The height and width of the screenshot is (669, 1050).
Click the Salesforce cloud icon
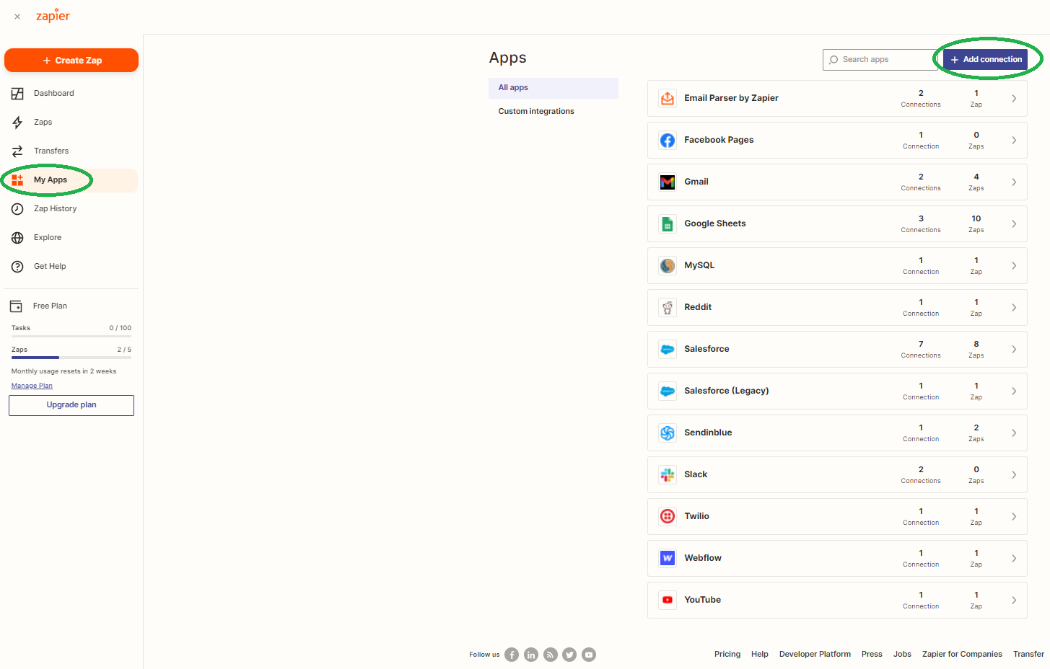[667, 350]
